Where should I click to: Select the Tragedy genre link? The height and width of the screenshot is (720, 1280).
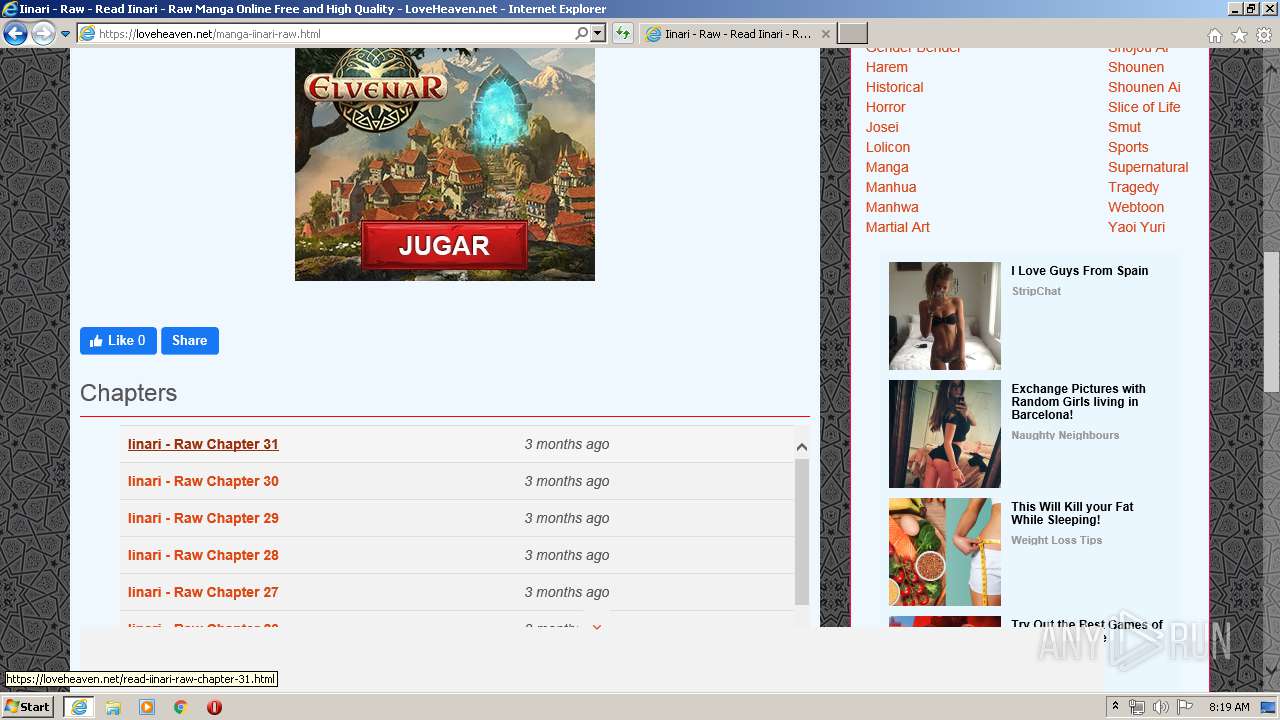click(1134, 187)
